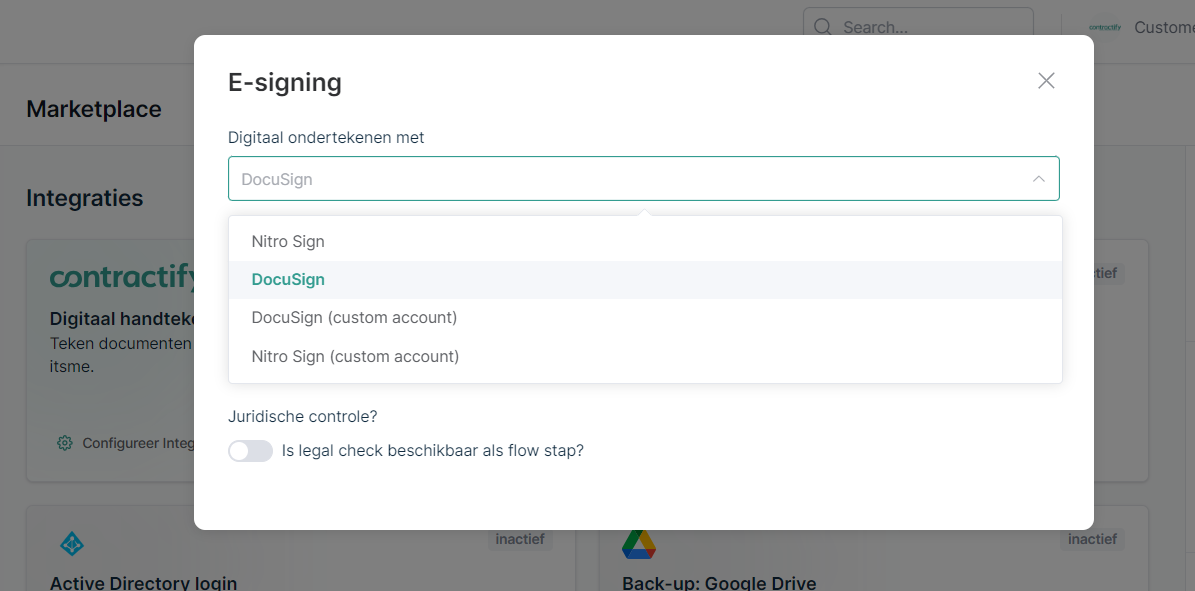The width and height of the screenshot is (1195, 591).
Task: Click the Digitaal handtekenen card title
Action: pyautogui.click(x=121, y=319)
